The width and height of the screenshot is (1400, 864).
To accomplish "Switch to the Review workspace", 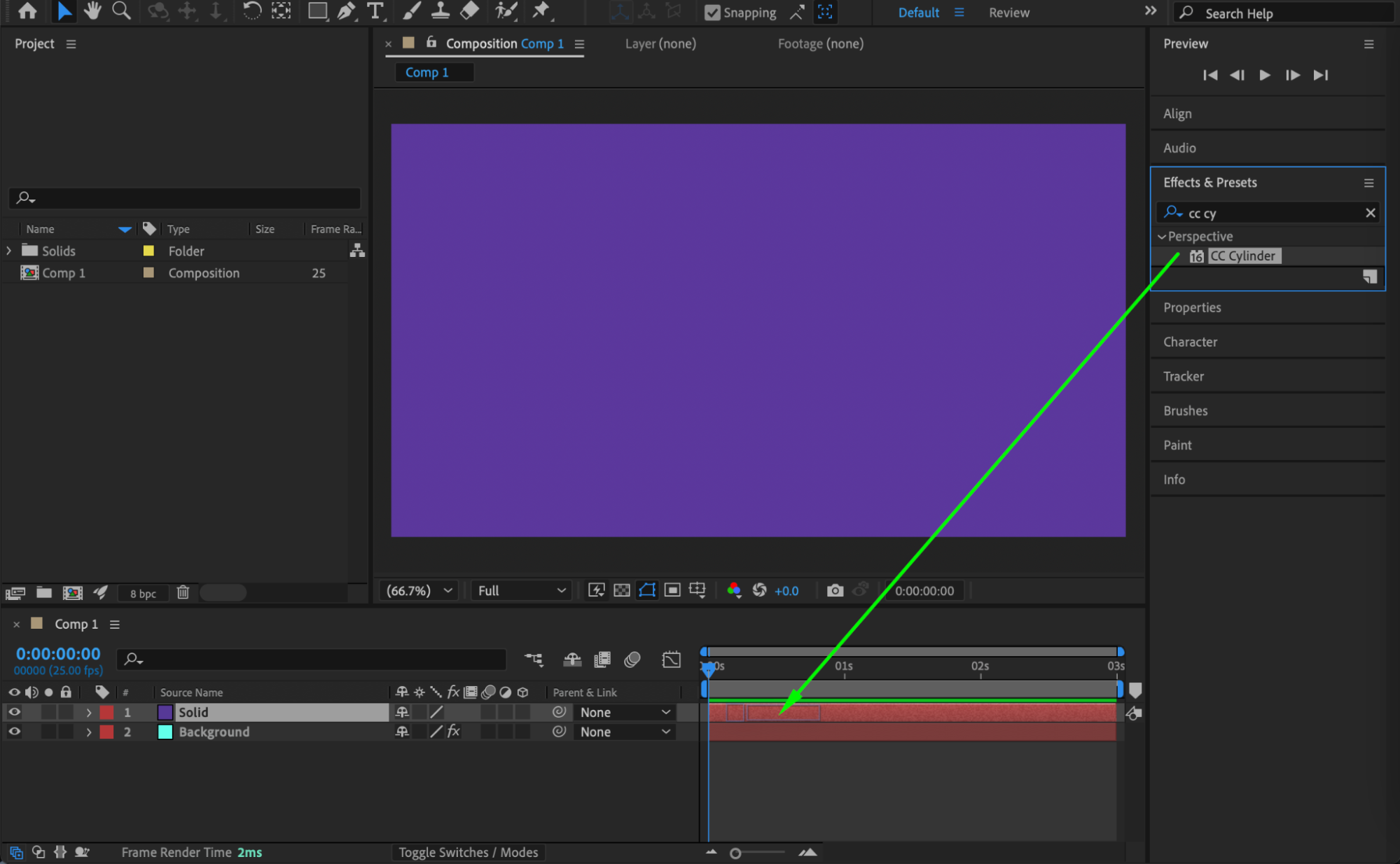I will [x=1009, y=13].
